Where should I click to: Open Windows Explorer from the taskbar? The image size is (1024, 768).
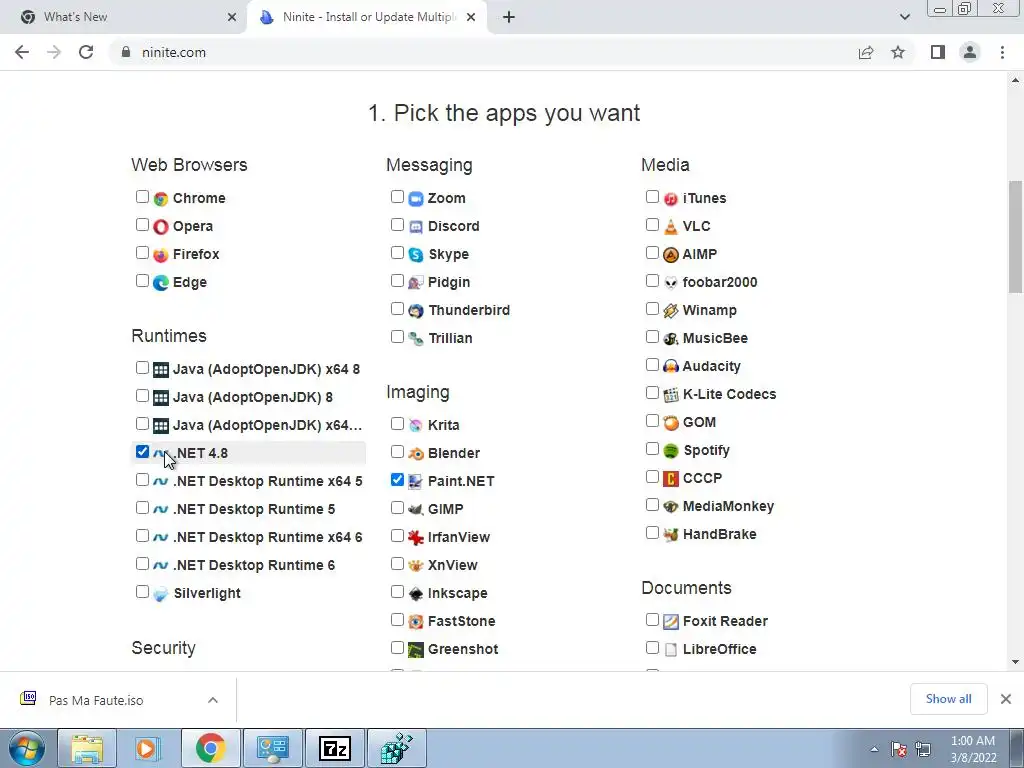coord(87,748)
